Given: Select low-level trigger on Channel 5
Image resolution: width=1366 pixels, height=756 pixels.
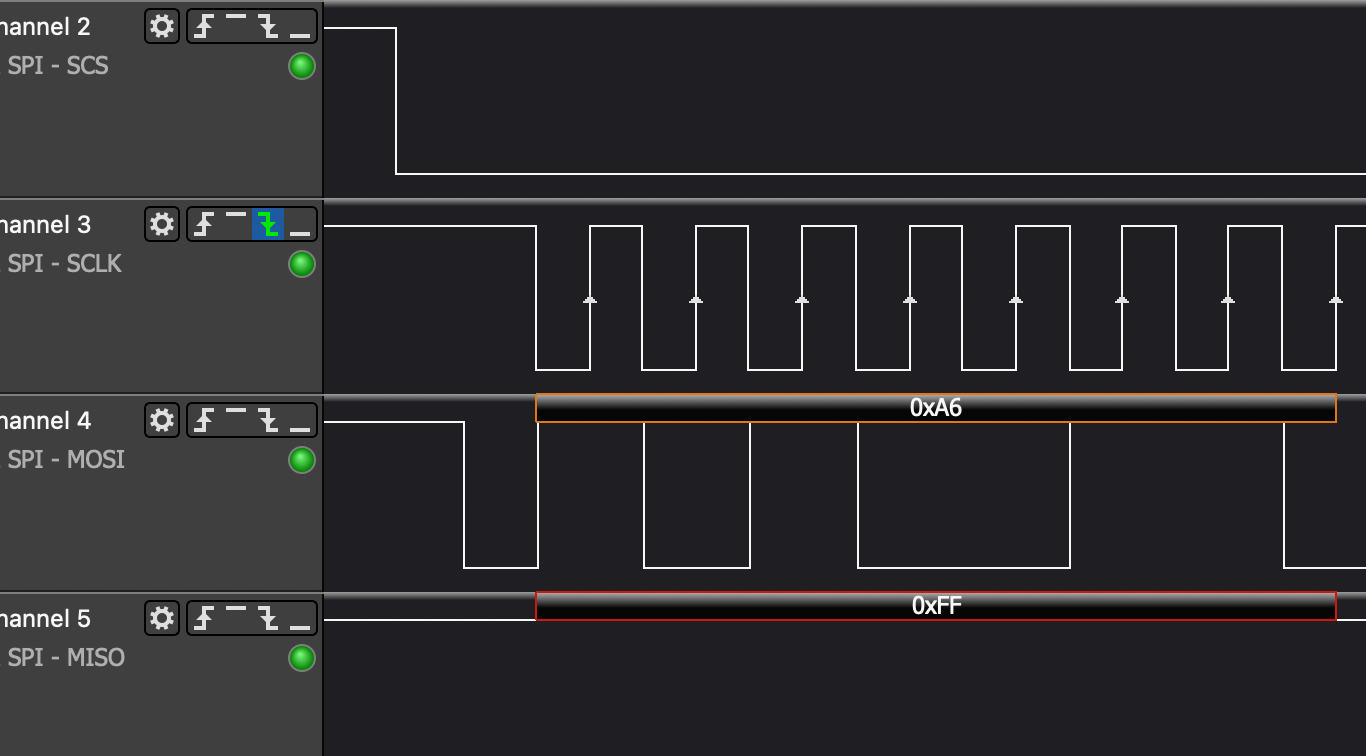Looking at the screenshot, I should tap(297, 618).
